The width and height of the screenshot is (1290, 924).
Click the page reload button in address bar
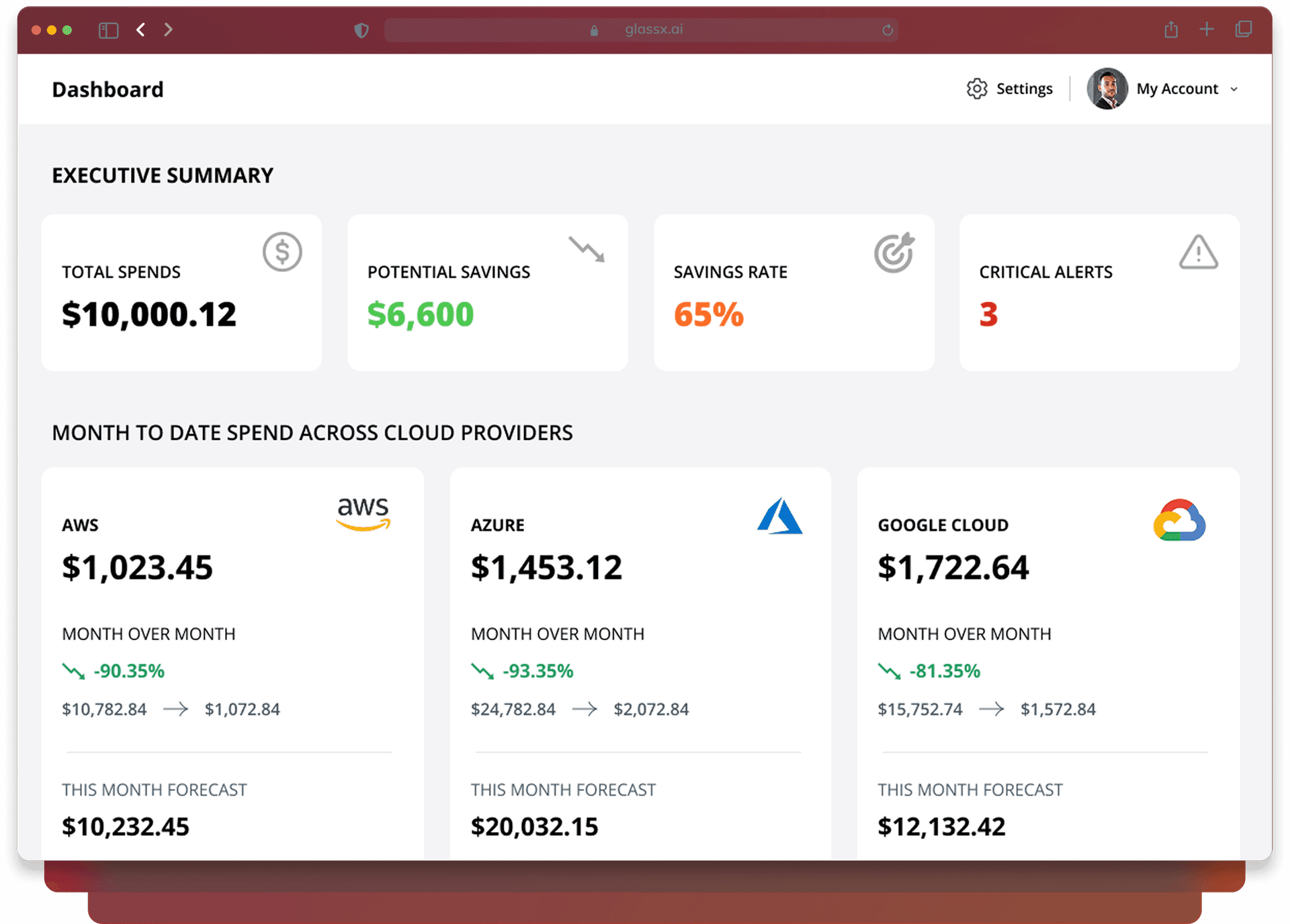887,30
